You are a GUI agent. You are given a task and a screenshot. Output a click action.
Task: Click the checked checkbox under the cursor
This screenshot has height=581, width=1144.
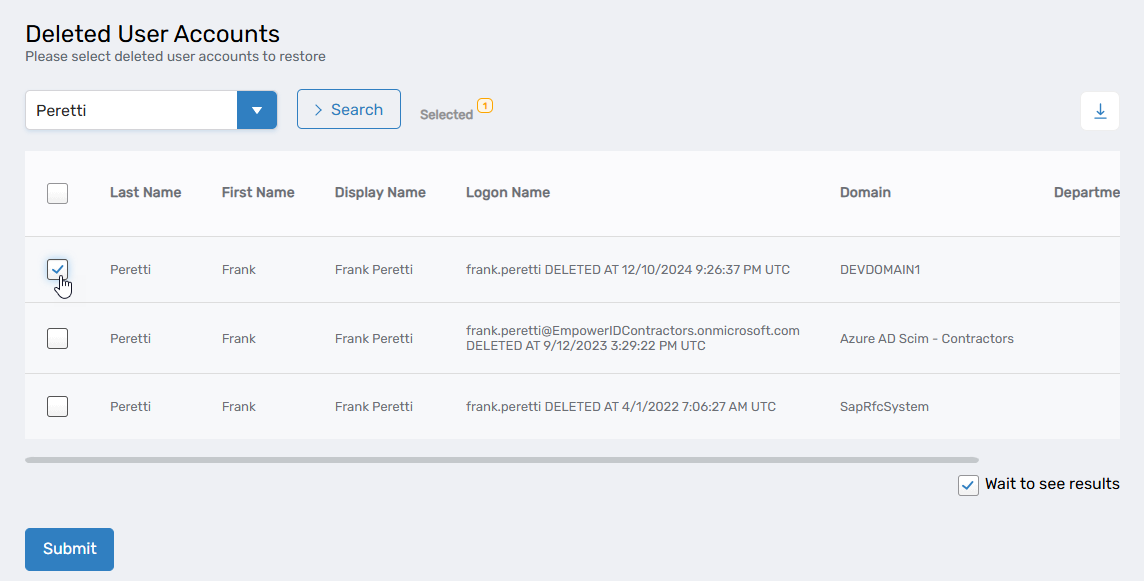click(57, 269)
